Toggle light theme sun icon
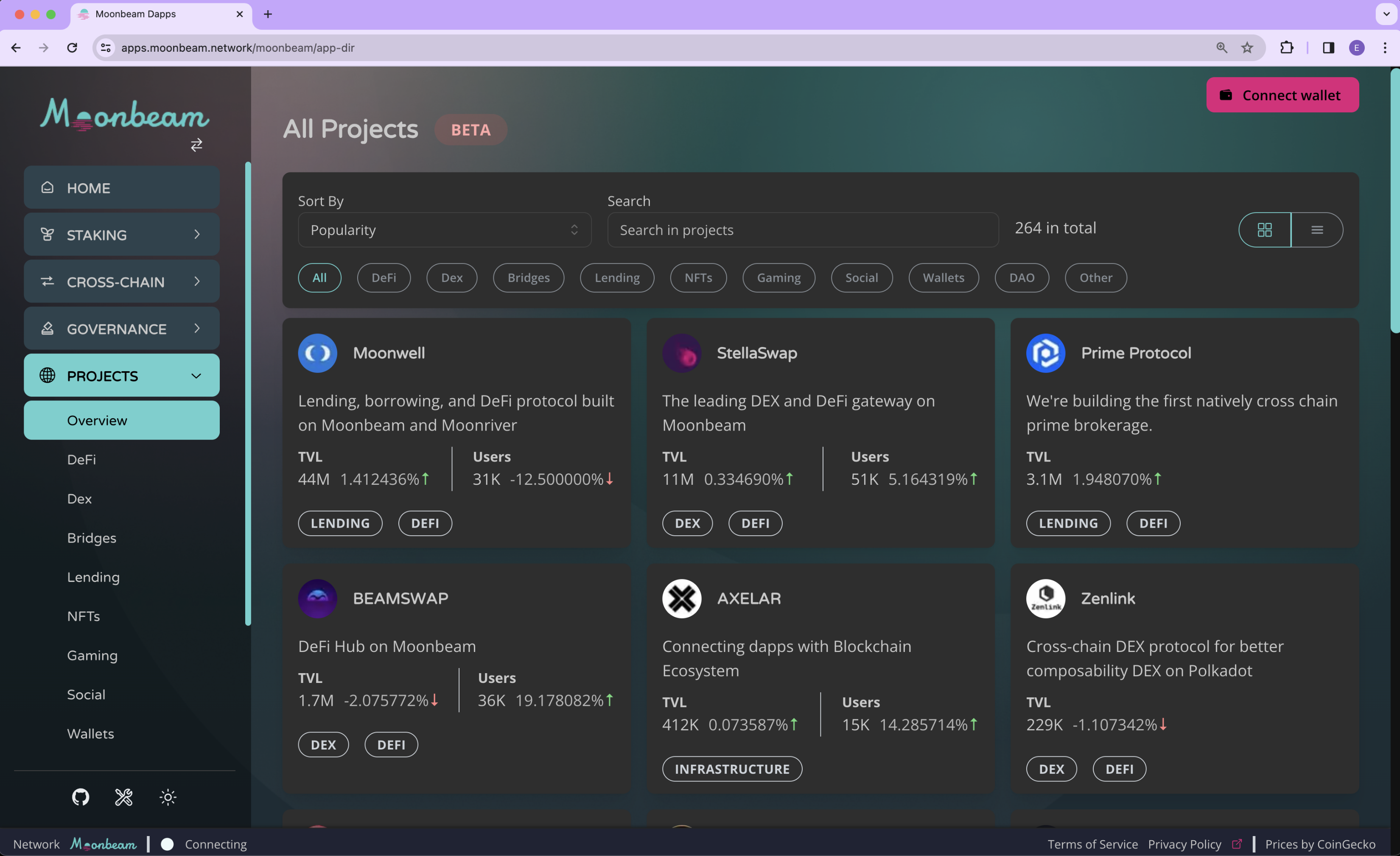 [x=168, y=797]
